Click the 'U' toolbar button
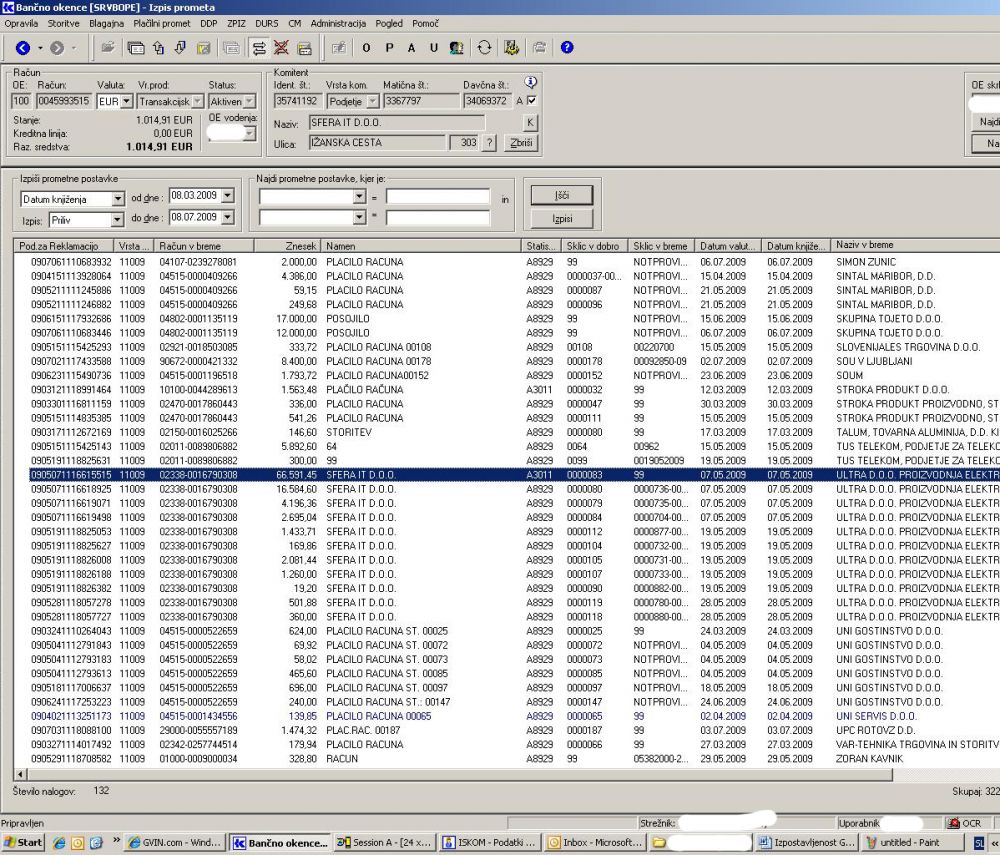 click(x=434, y=47)
